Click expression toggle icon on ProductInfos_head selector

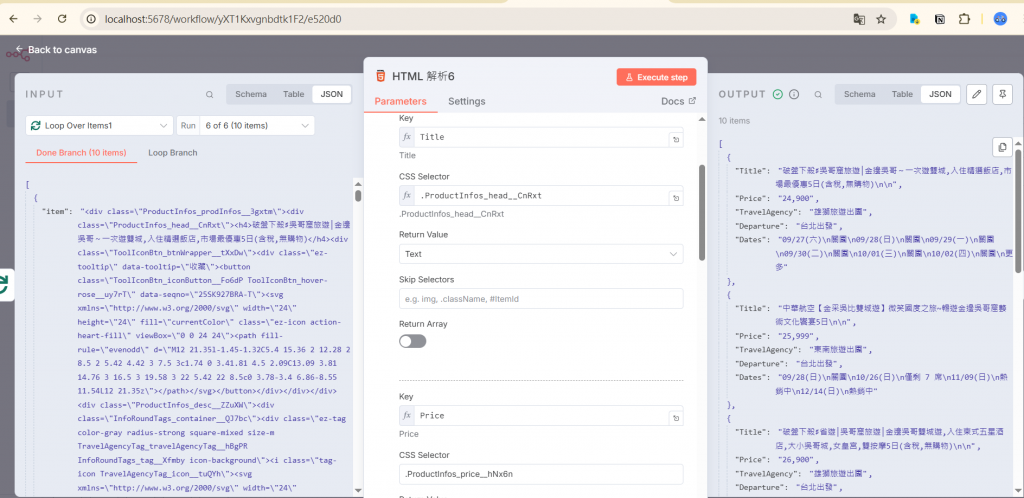pos(676,197)
